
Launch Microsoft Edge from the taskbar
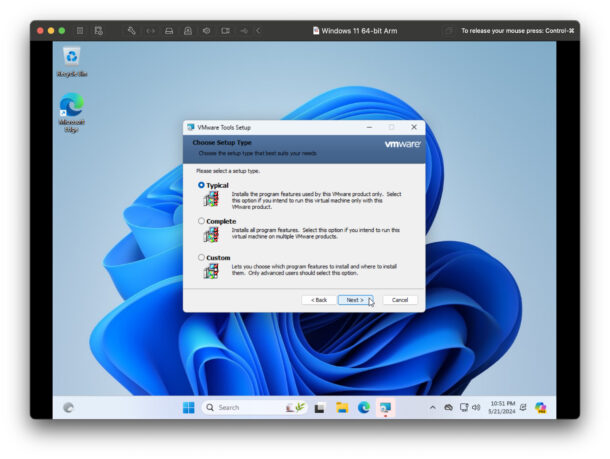pyautogui.click(x=364, y=408)
